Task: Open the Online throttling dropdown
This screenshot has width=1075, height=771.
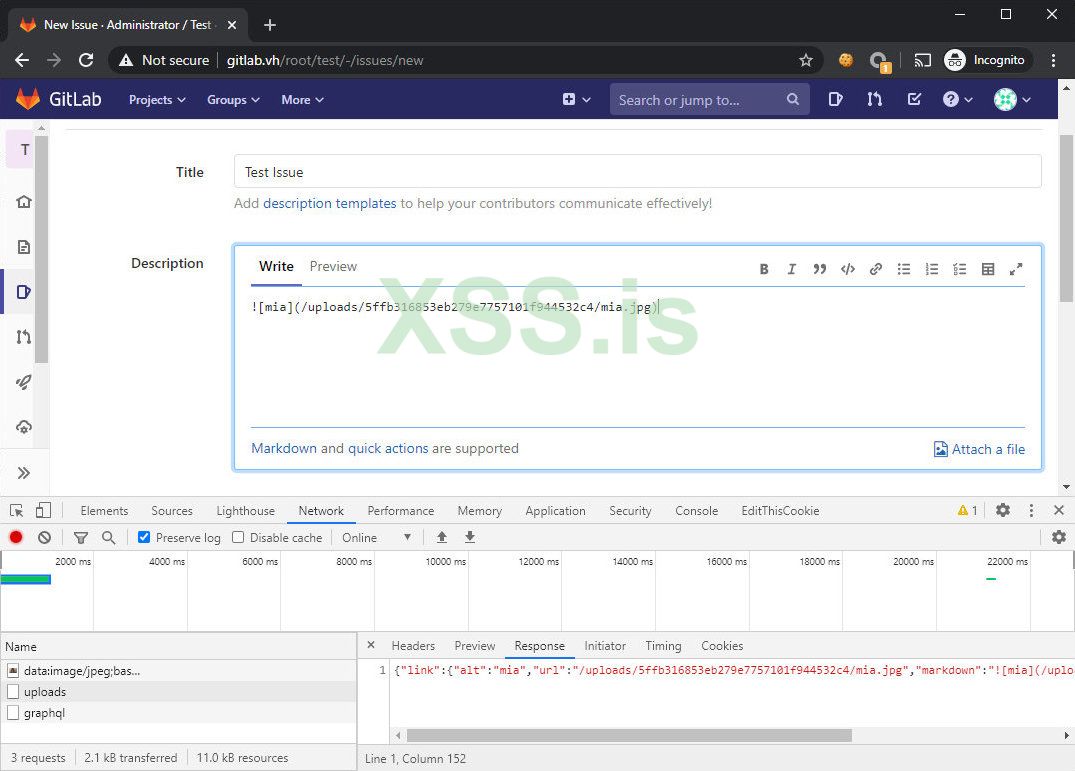Action: [x=376, y=537]
